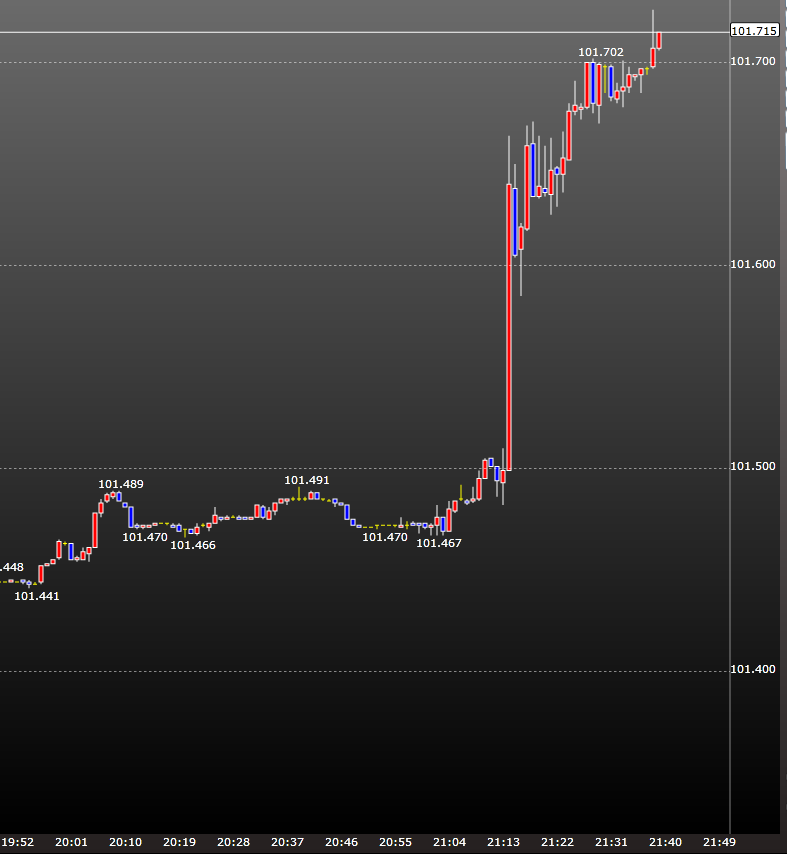Image resolution: width=787 pixels, height=854 pixels.
Task: Click the partial .448 label at the left edge
Action: [x=12, y=568]
